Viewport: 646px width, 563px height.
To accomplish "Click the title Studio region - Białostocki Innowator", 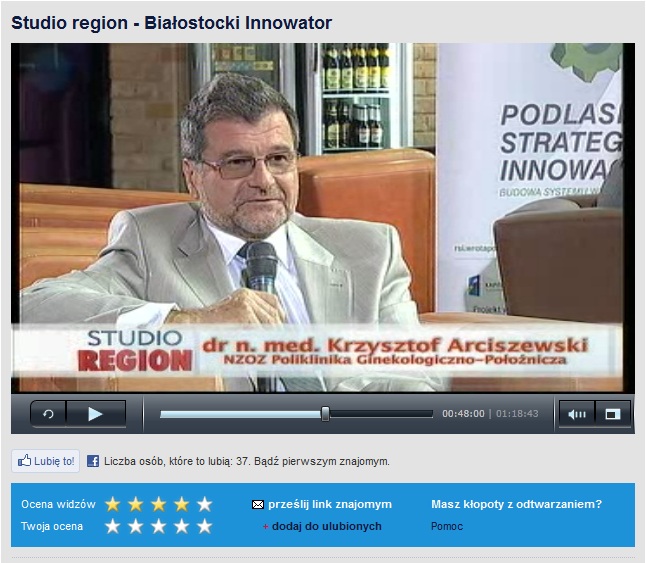I will pos(171,23).
